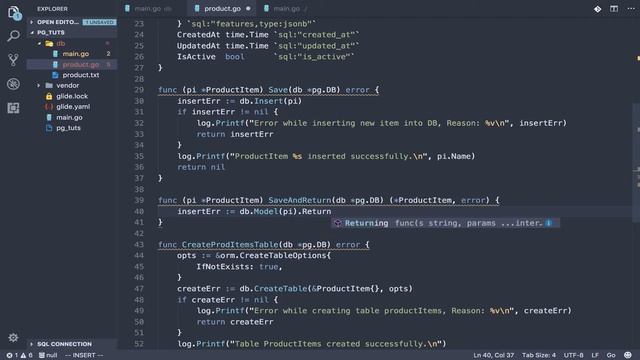Screen dimensions: 640x360
Task: Split the editor with the layout icon
Action: (x=614, y=9)
